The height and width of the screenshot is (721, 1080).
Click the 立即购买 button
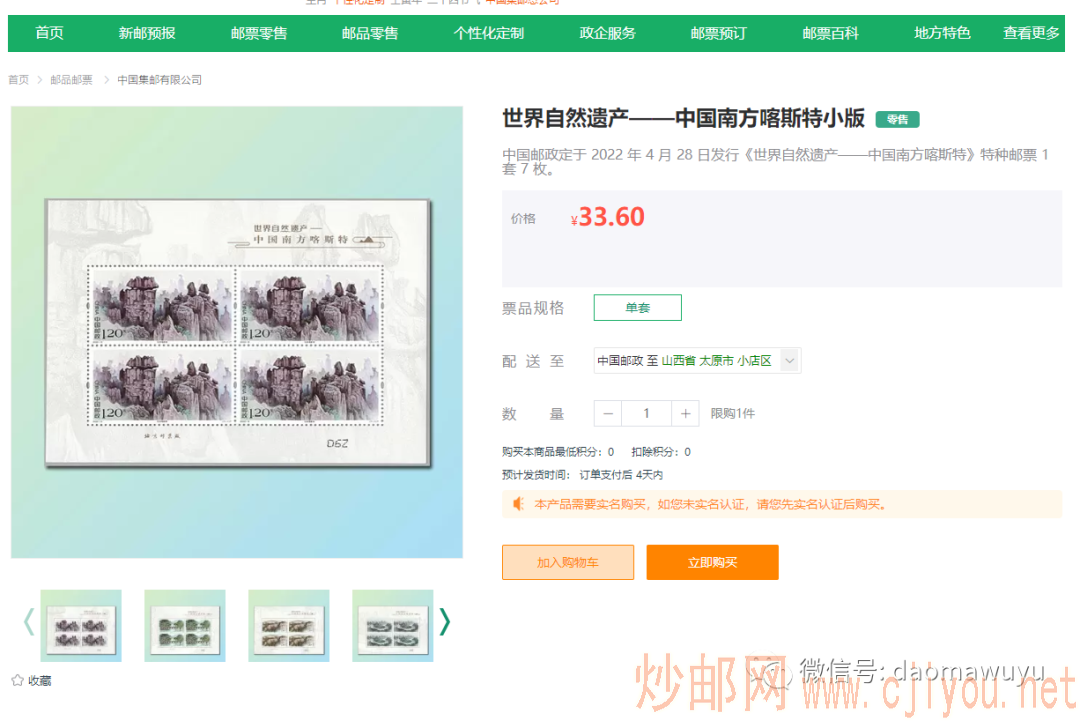(x=712, y=563)
